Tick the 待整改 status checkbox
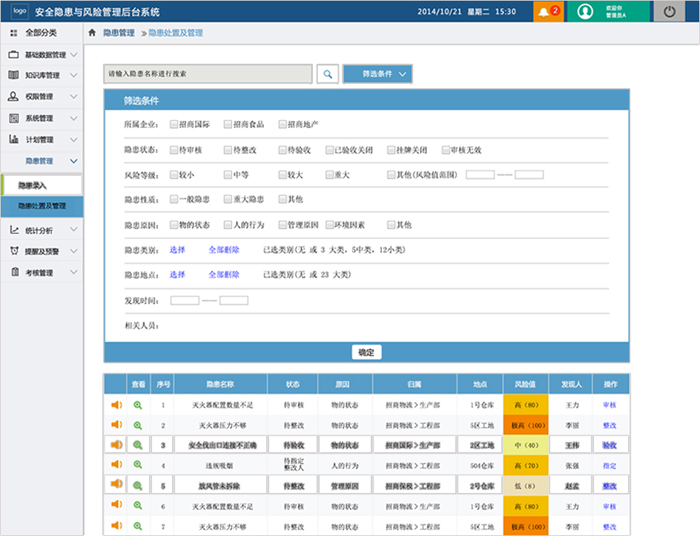Image resolution: width=700 pixels, height=536 pixels. (x=227, y=150)
